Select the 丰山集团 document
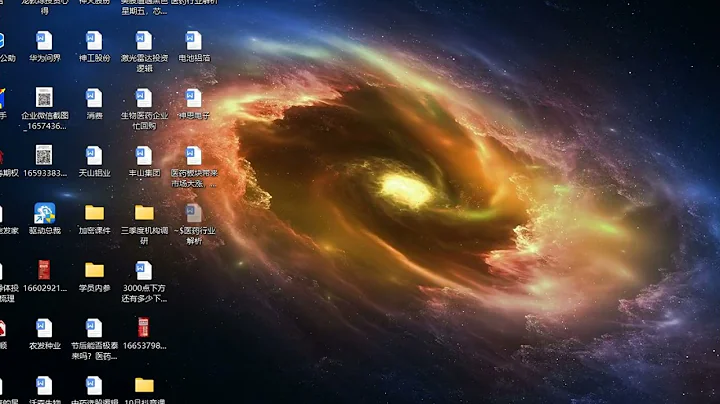 coord(144,156)
